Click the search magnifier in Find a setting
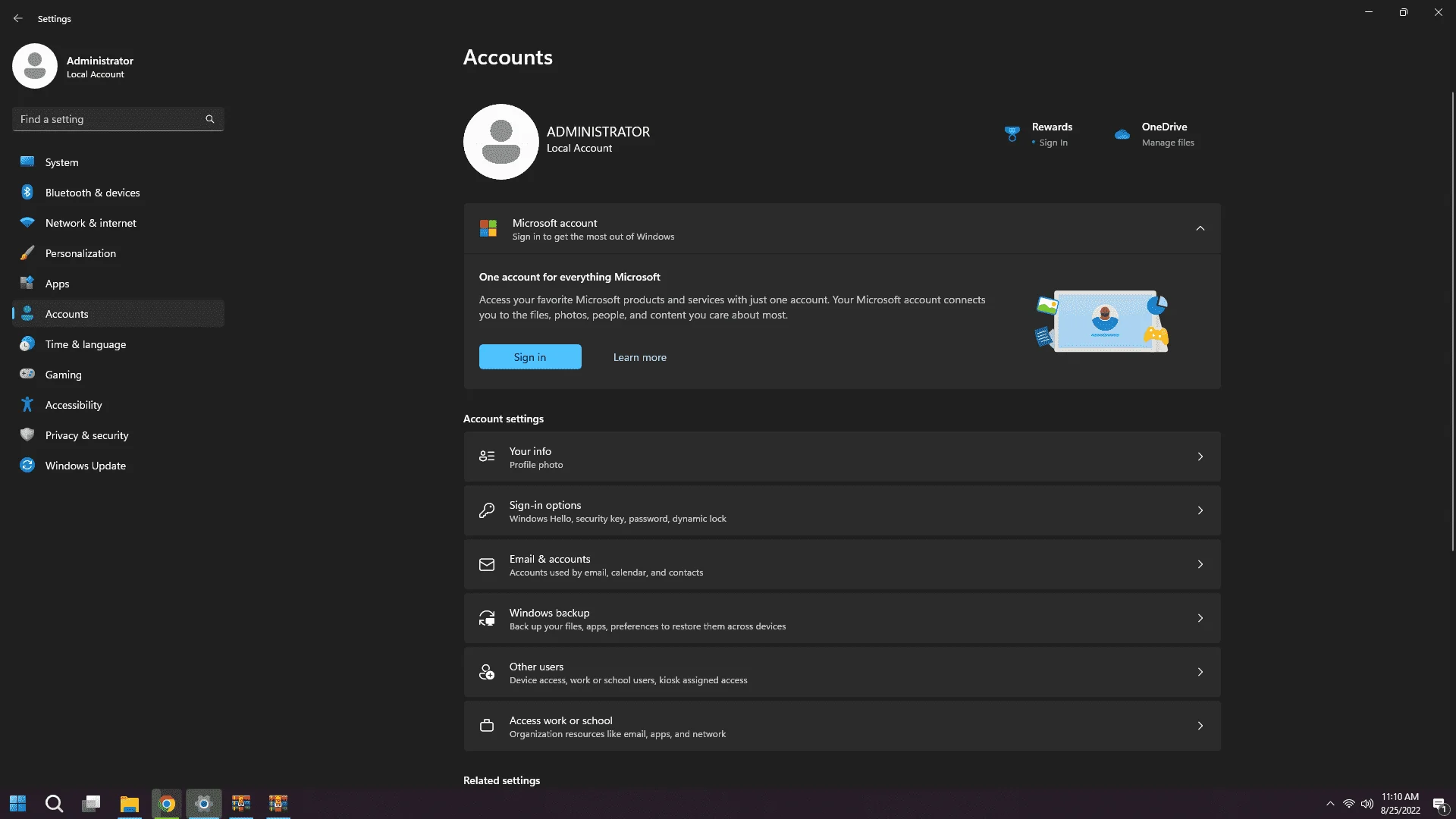Viewport: 1456px width, 819px height. point(210,119)
